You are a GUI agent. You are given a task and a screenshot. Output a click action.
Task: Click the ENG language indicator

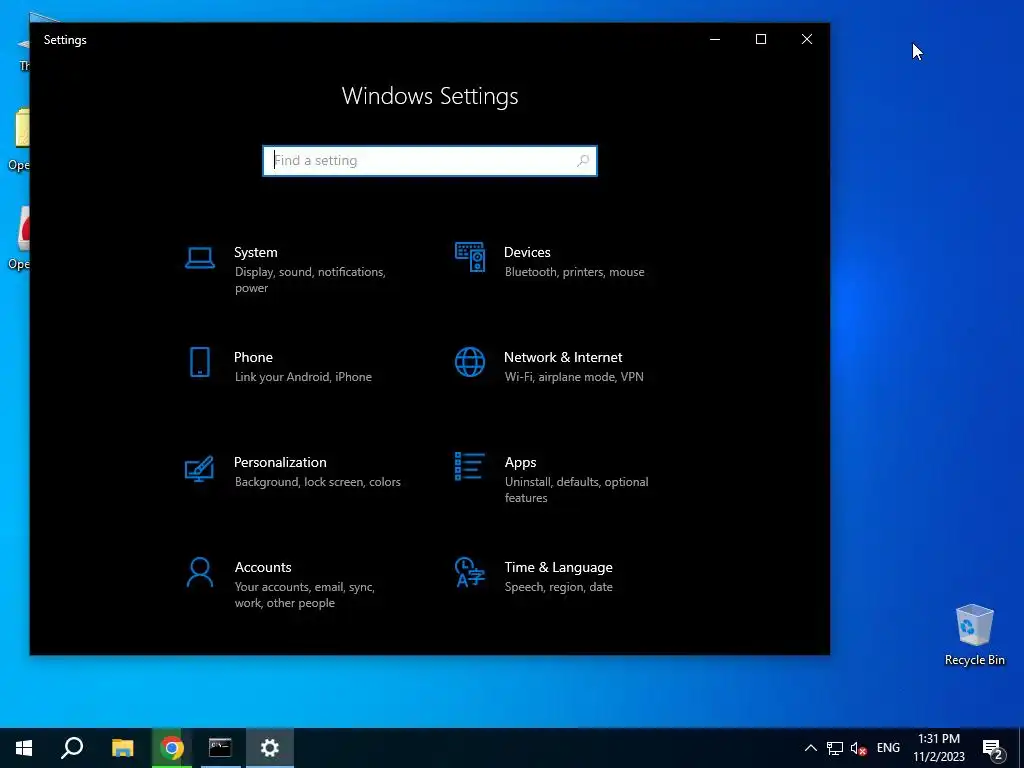[x=888, y=748]
